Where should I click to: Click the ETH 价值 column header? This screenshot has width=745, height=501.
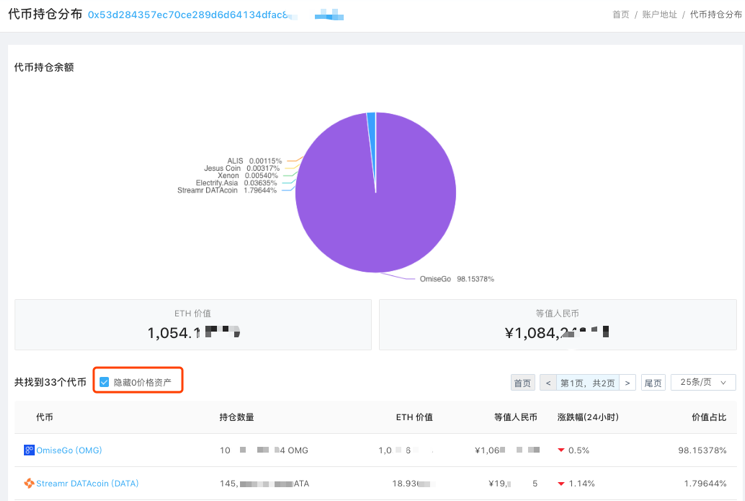point(414,417)
